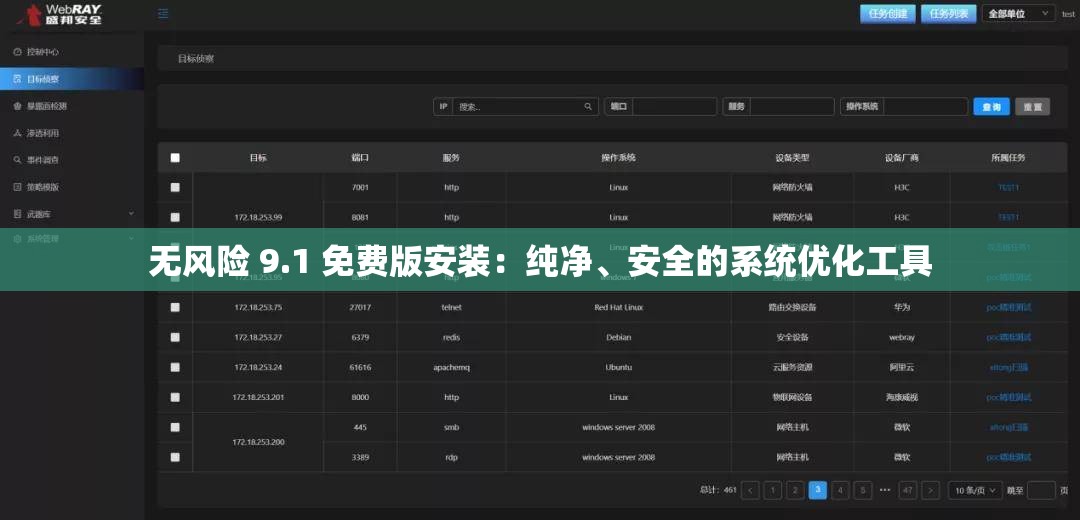The height and width of the screenshot is (520, 1080).
Task: Click the highlighted page 3 button
Action: pos(818,490)
